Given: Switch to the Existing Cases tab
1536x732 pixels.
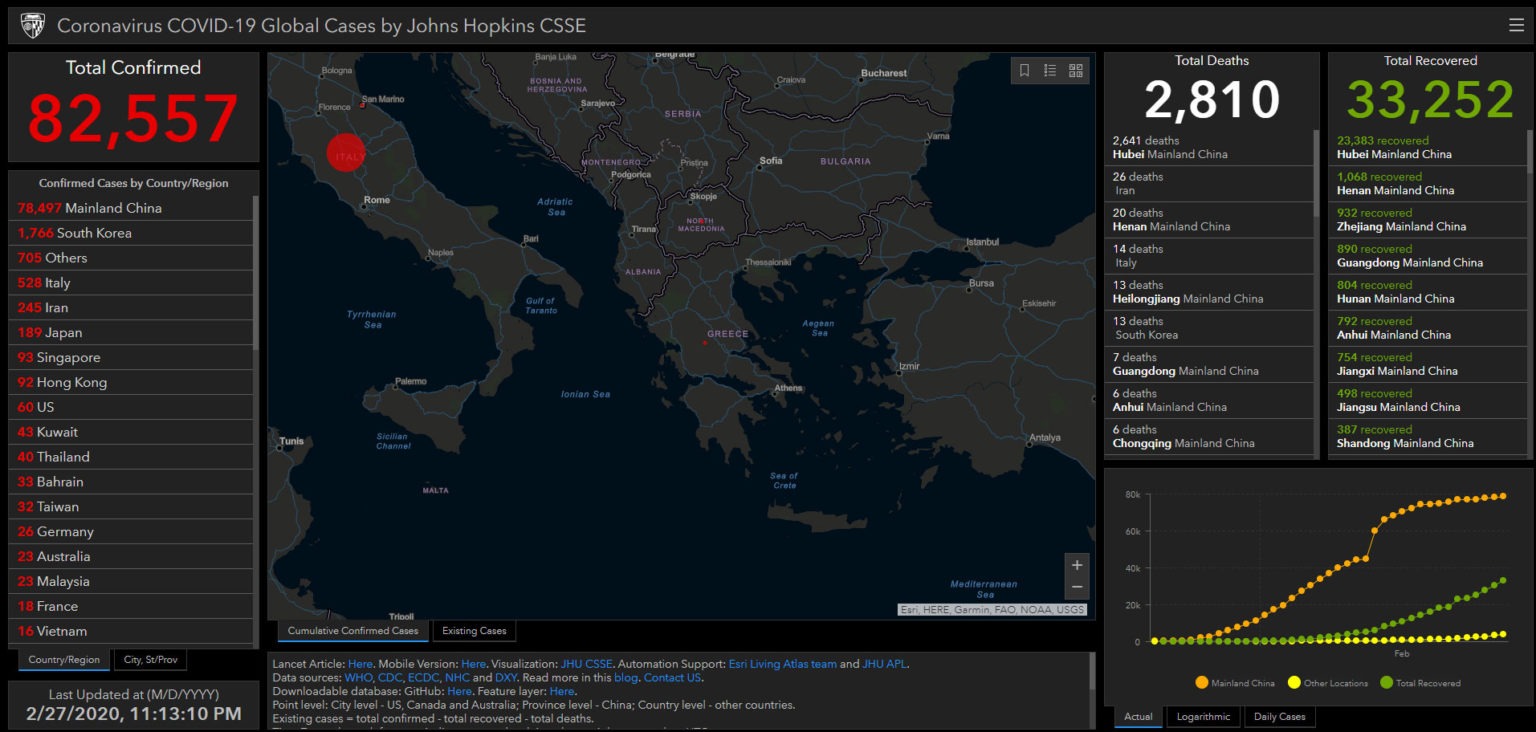Looking at the screenshot, I should click(x=474, y=630).
